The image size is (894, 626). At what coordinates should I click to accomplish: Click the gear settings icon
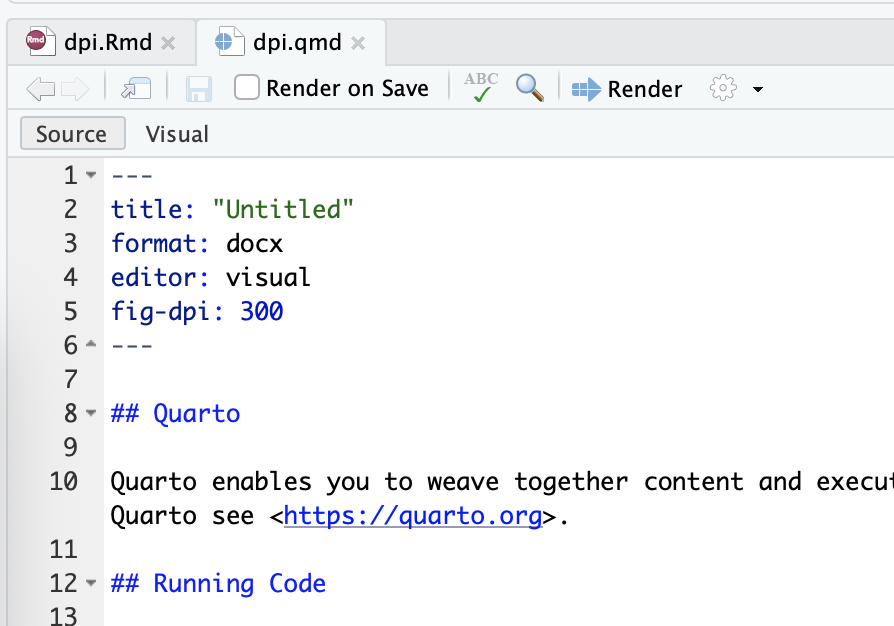[723, 88]
